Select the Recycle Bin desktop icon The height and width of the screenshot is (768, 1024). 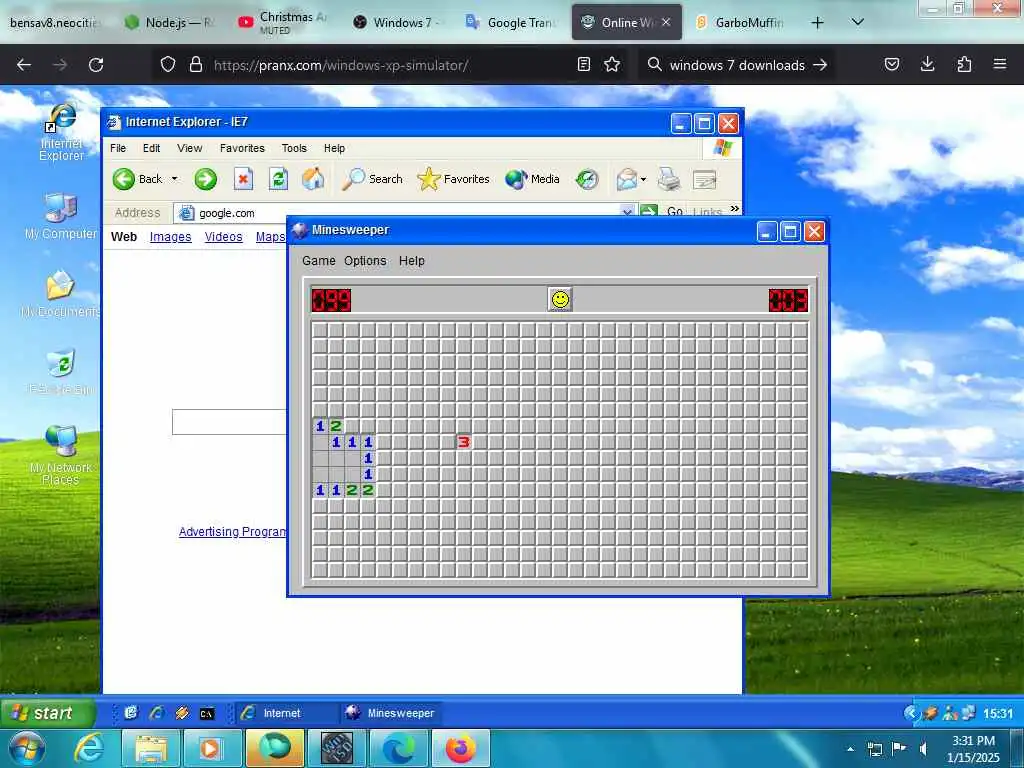61,372
